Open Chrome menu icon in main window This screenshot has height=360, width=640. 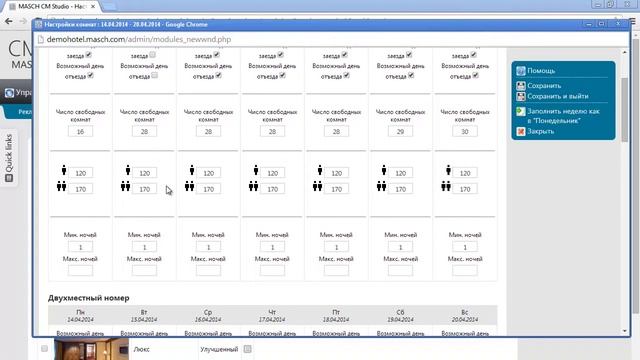[634, 21]
